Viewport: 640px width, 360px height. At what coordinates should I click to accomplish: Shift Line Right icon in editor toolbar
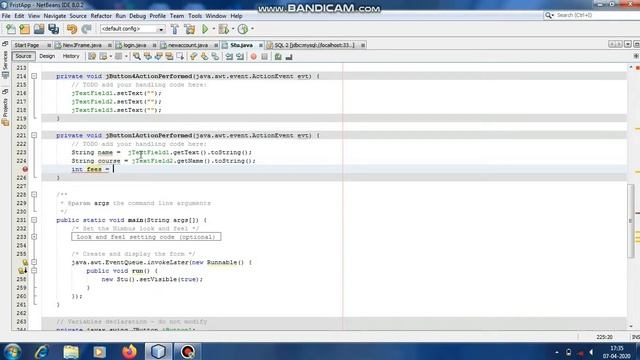(240, 56)
